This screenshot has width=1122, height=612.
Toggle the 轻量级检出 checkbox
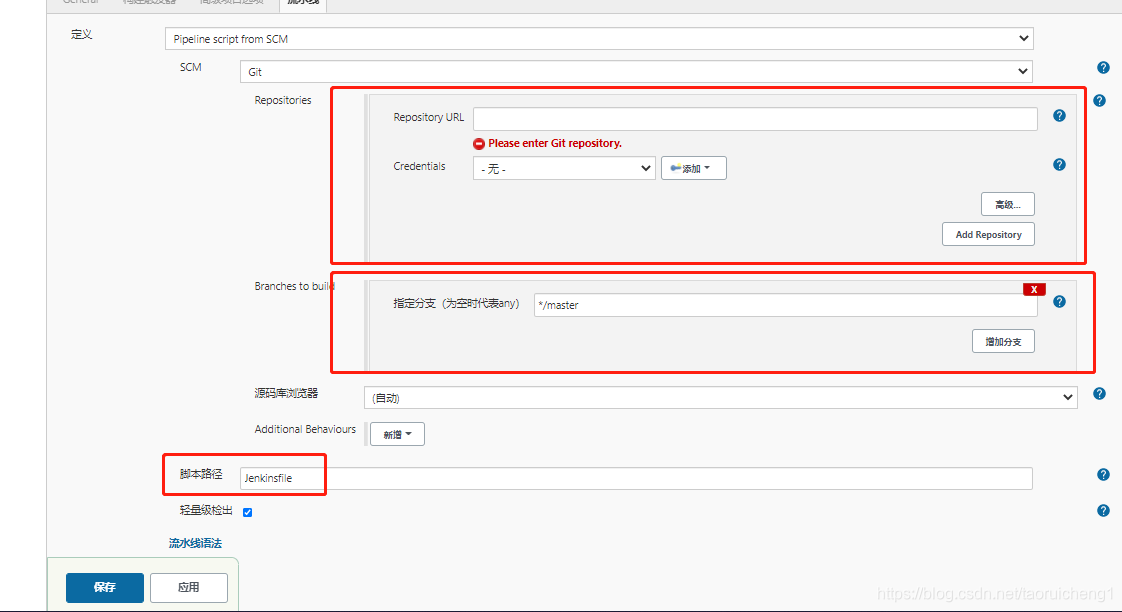click(x=248, y=513)
